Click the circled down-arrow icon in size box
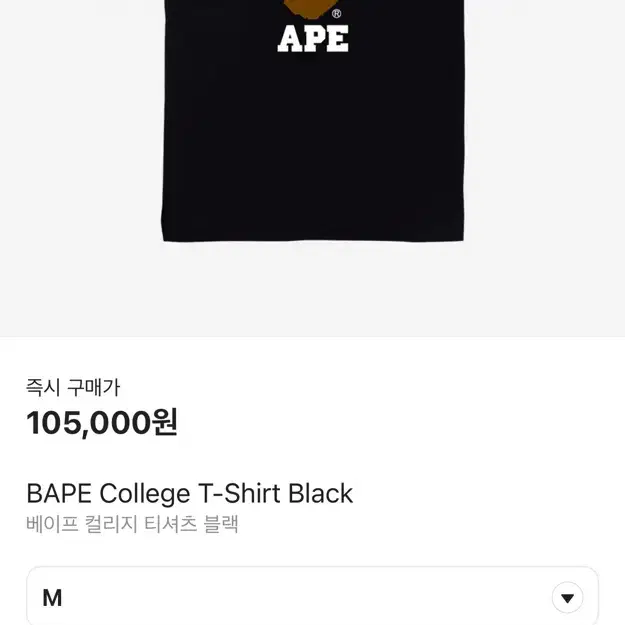Viewport: 625px width, 625px height. [567, 597]
